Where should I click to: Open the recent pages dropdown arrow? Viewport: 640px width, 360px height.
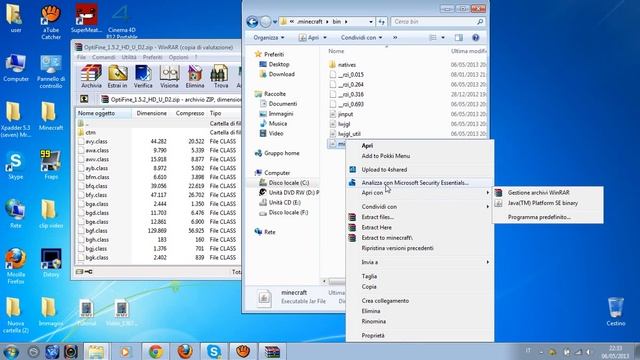click(x=275, y=22)
